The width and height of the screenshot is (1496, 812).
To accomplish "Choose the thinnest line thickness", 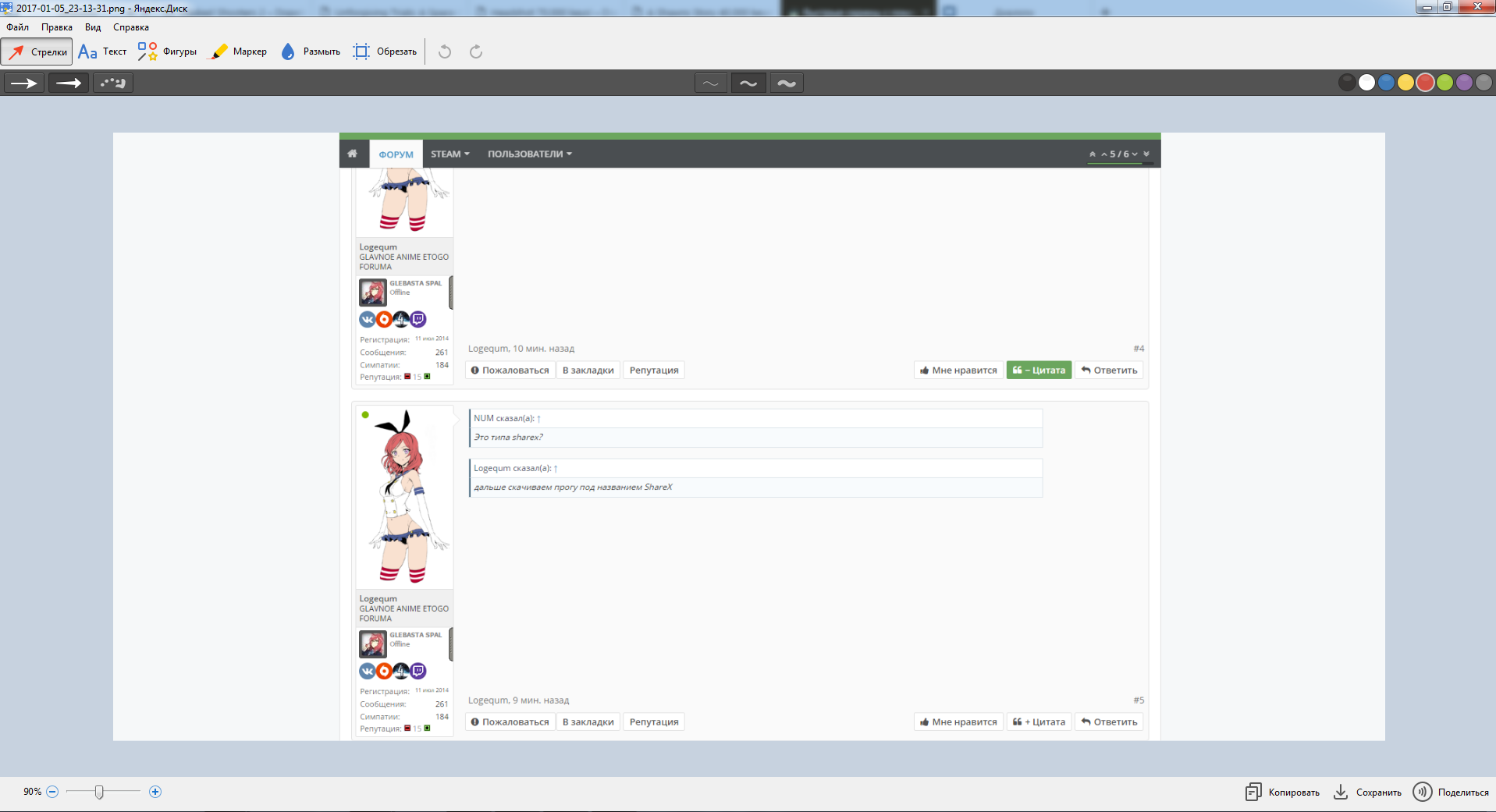I will [x=711, y=83].
